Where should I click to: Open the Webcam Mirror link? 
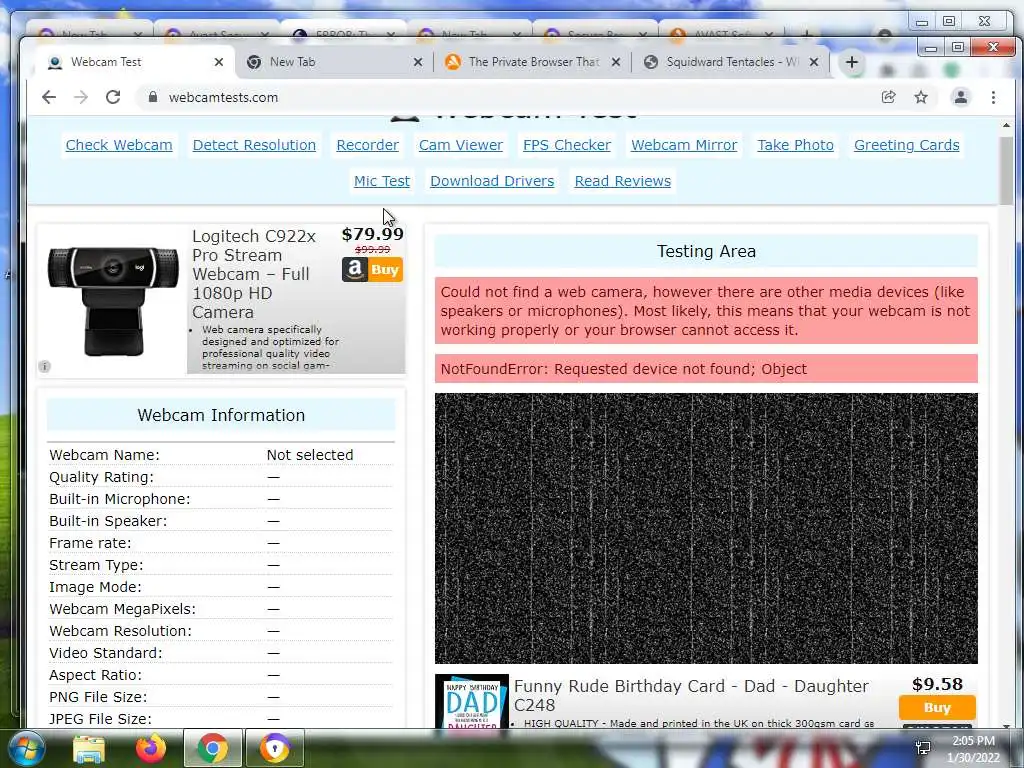tap(684, 145)
